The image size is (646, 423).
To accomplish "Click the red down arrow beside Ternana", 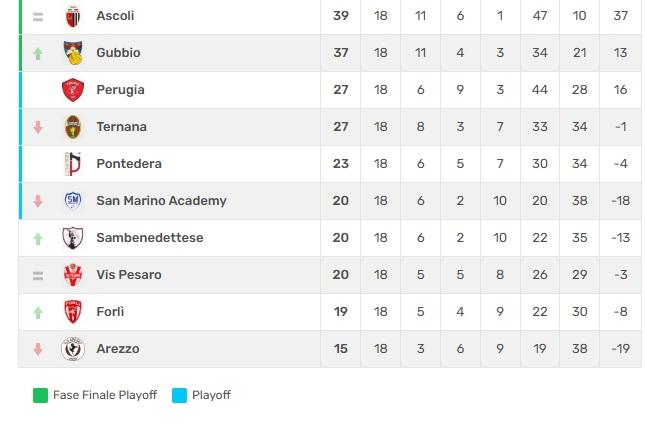I will [x=38, y=127].
